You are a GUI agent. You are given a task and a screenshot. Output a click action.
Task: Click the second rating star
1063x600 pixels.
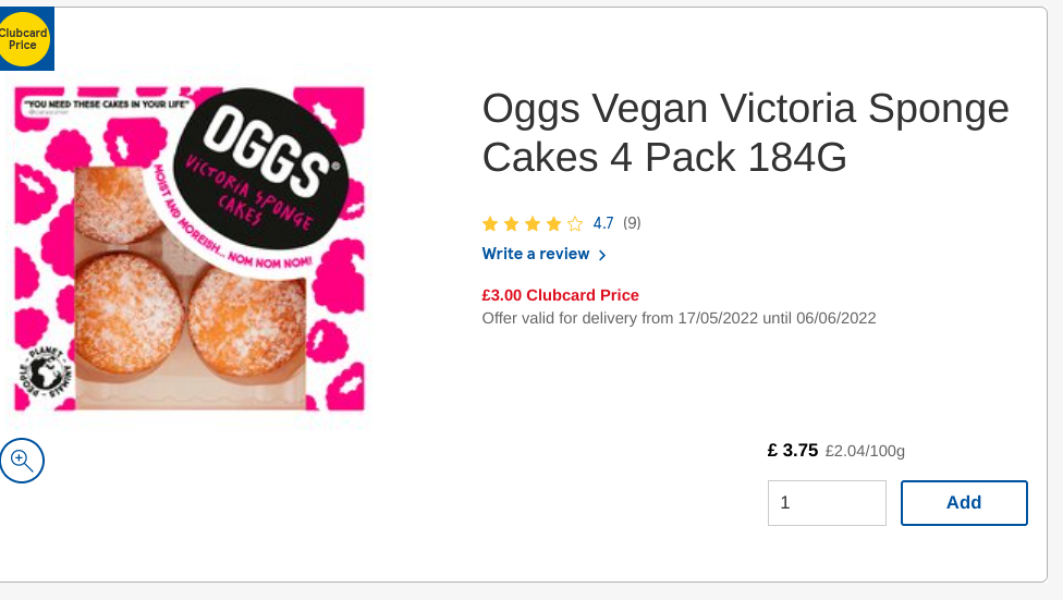[x=509, y=224]
